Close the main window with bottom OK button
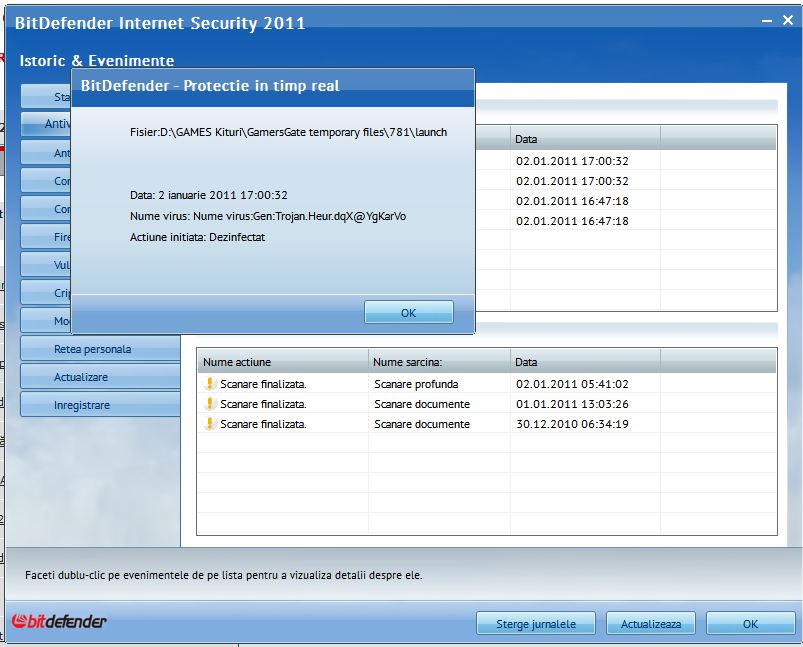The width and height of the screenshot is (803, 647). pos(750,623)
